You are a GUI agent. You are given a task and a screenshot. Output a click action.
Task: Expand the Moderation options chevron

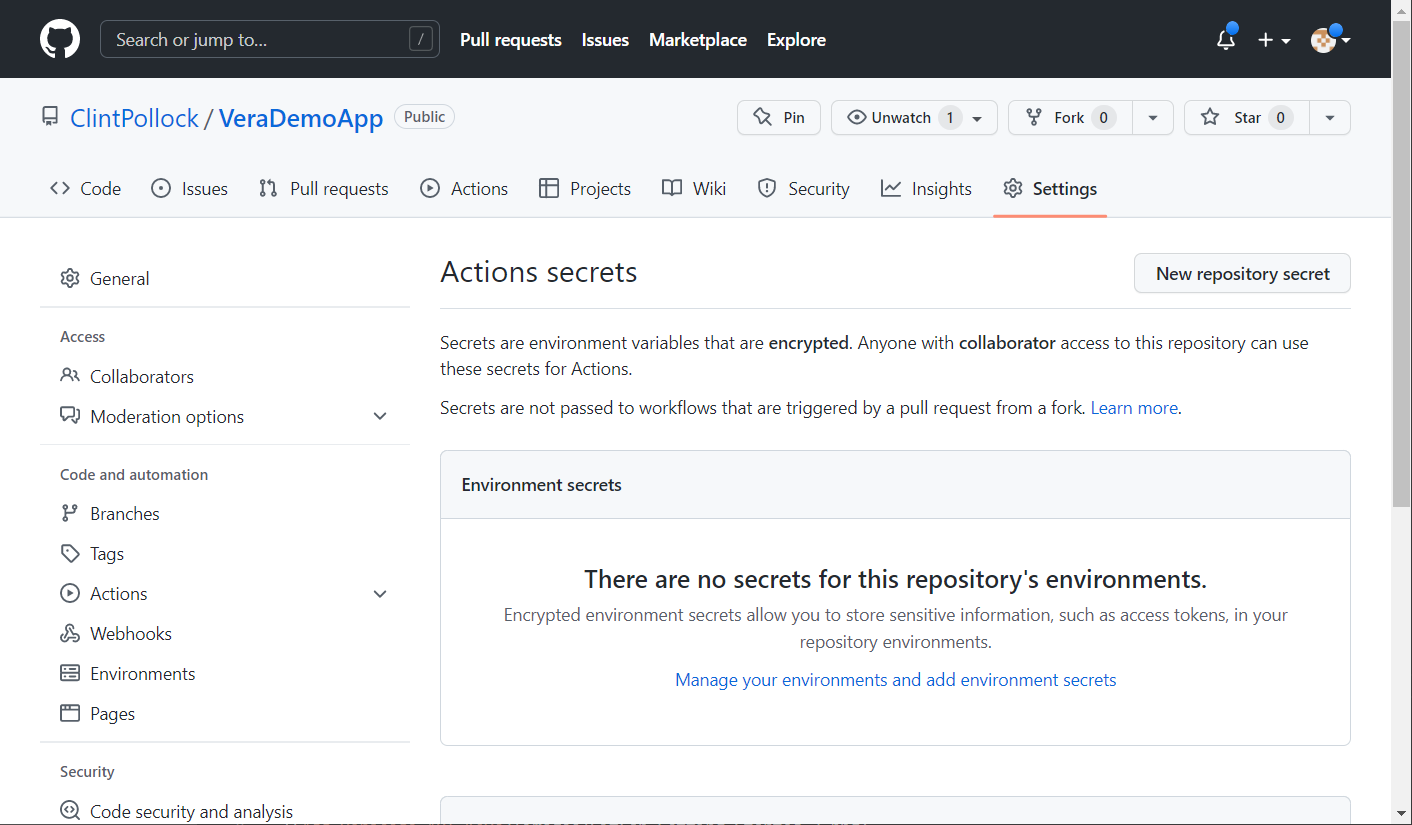point(380,417)
